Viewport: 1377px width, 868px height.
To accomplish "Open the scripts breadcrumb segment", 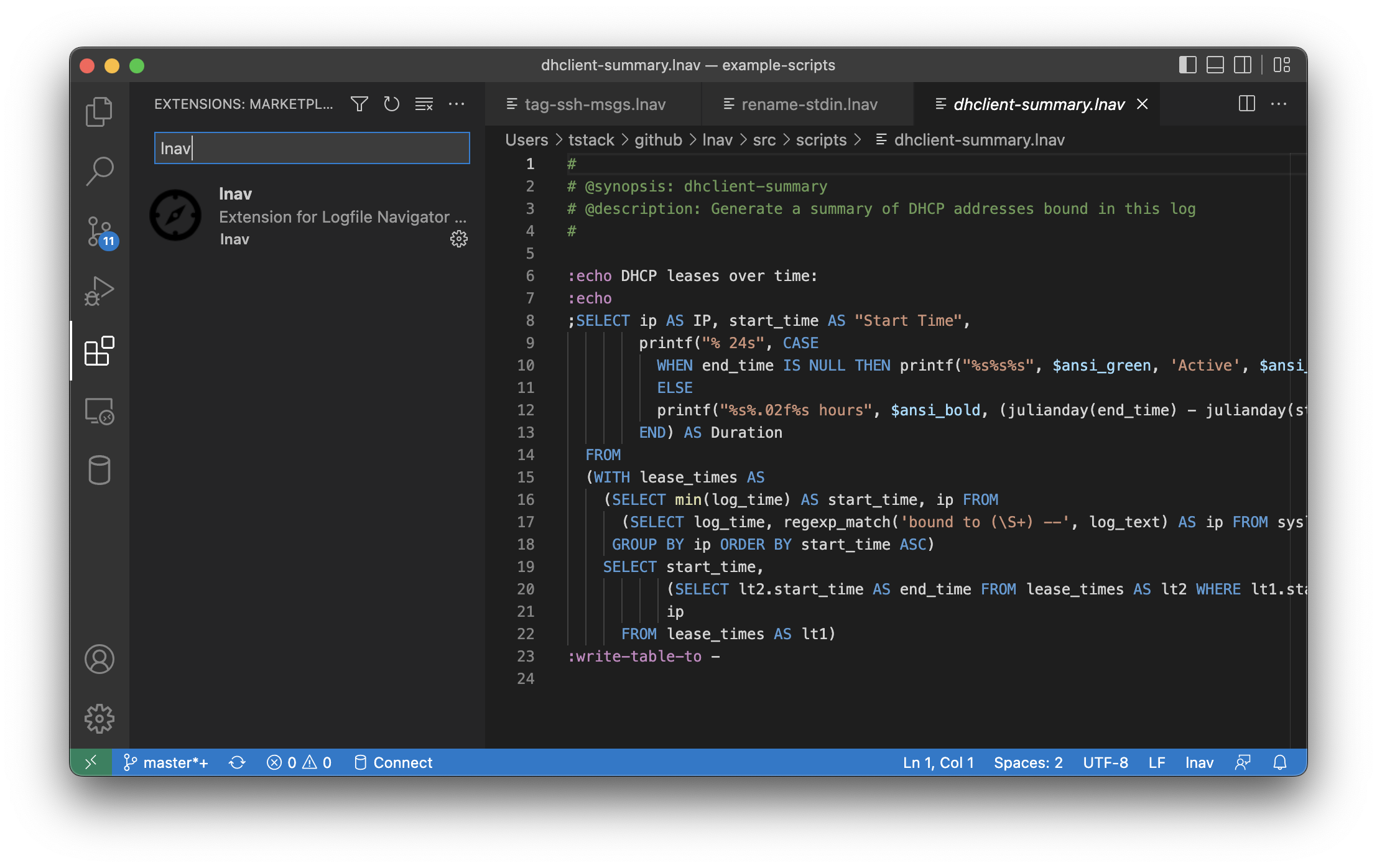I will pos(821,140).
